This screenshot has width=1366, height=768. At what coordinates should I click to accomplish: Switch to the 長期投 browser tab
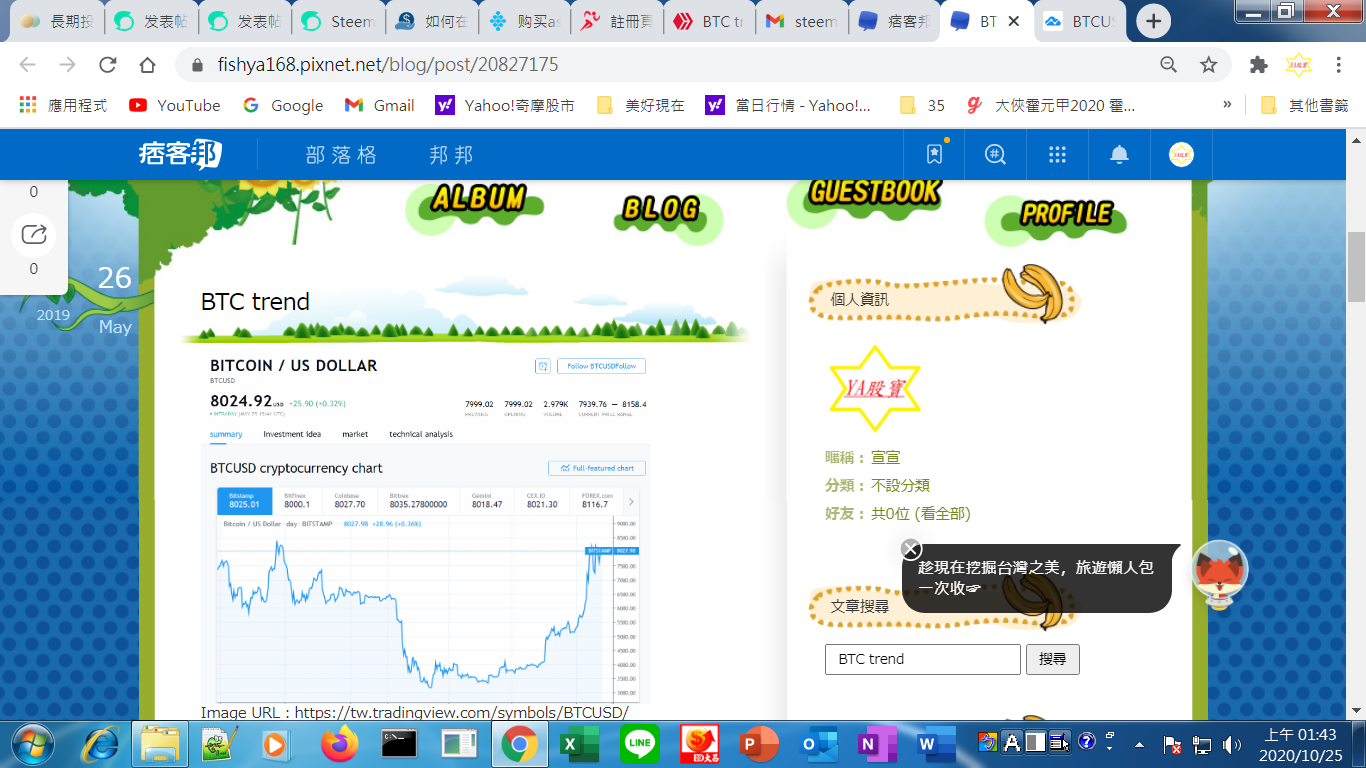click(x=57, y=21)
